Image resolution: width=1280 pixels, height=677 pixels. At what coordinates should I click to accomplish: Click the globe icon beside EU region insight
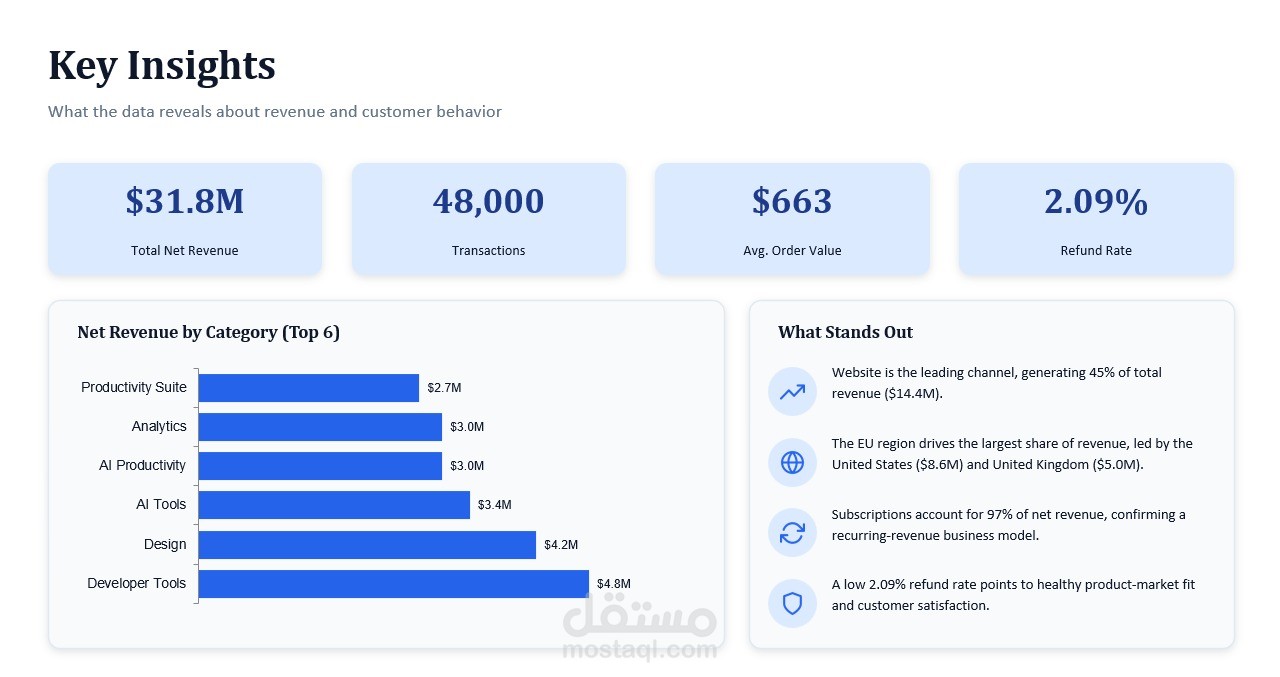pyautogui.click(x=792, y=462)
